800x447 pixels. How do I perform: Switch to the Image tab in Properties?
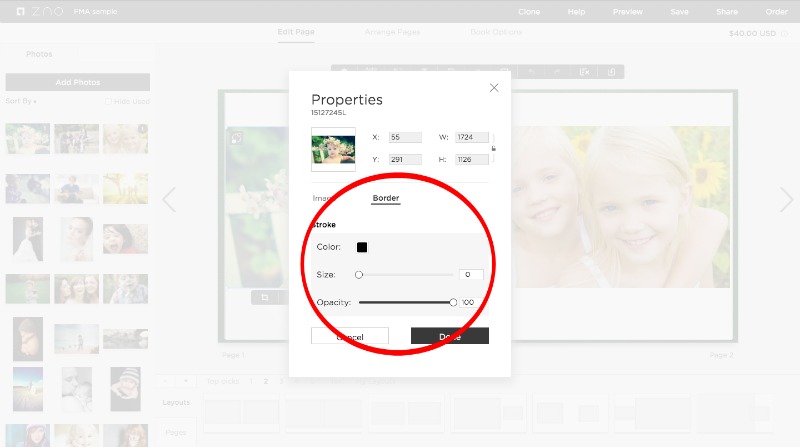[x=322, y=198]
